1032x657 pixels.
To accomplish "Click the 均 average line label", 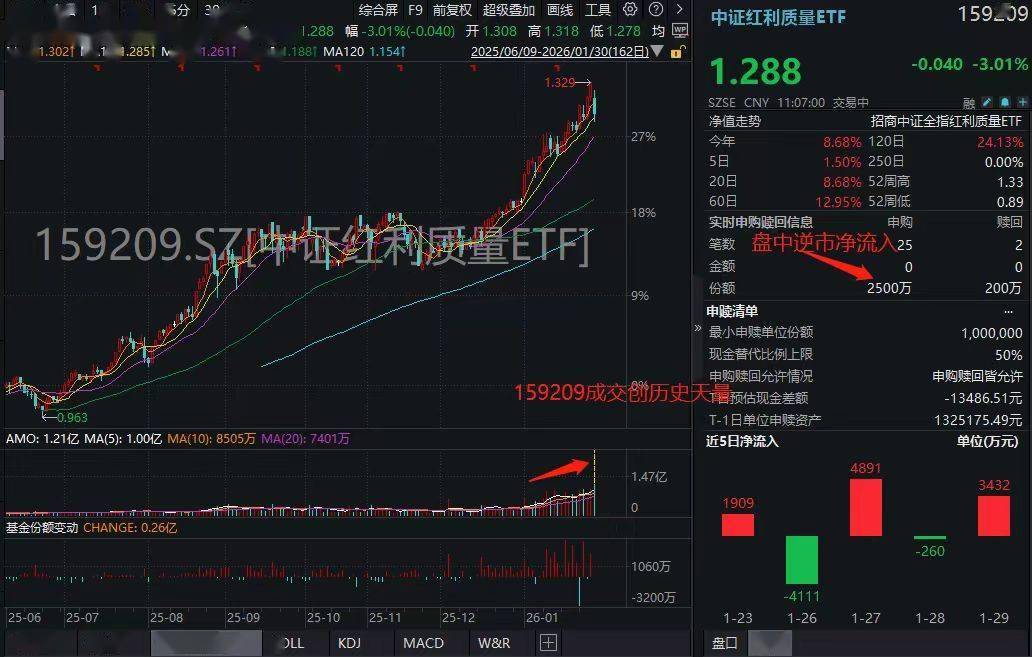I will pyautogui.click(x=658, y=31).
